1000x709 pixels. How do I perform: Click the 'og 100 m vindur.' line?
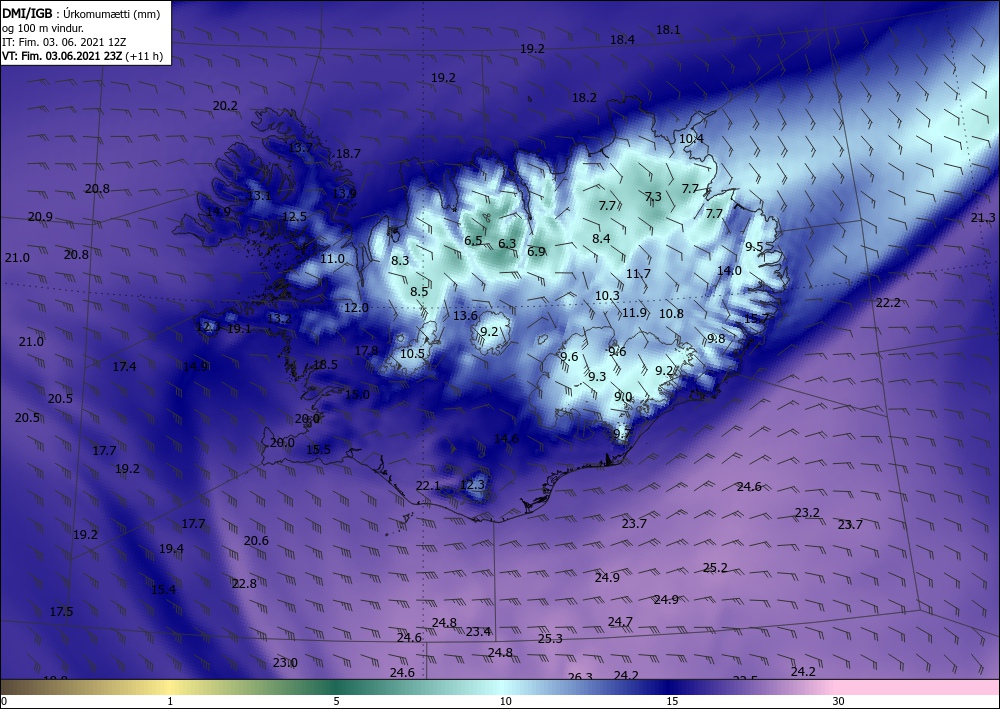click(x=43, y=28)
